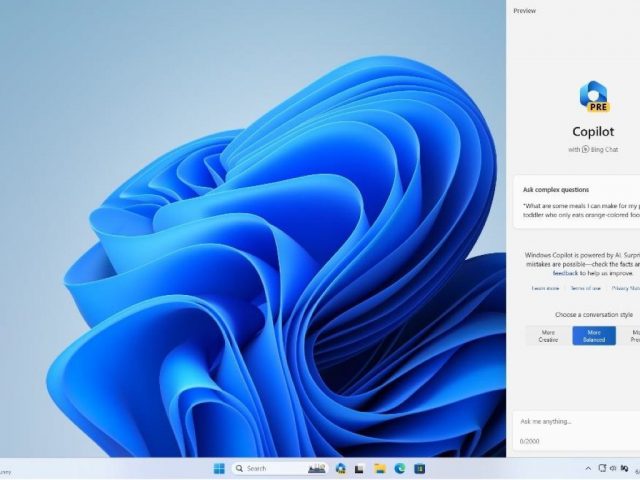
Task: Click the Bing Chat icon under Copilot
Action: (x=585, y=149)
